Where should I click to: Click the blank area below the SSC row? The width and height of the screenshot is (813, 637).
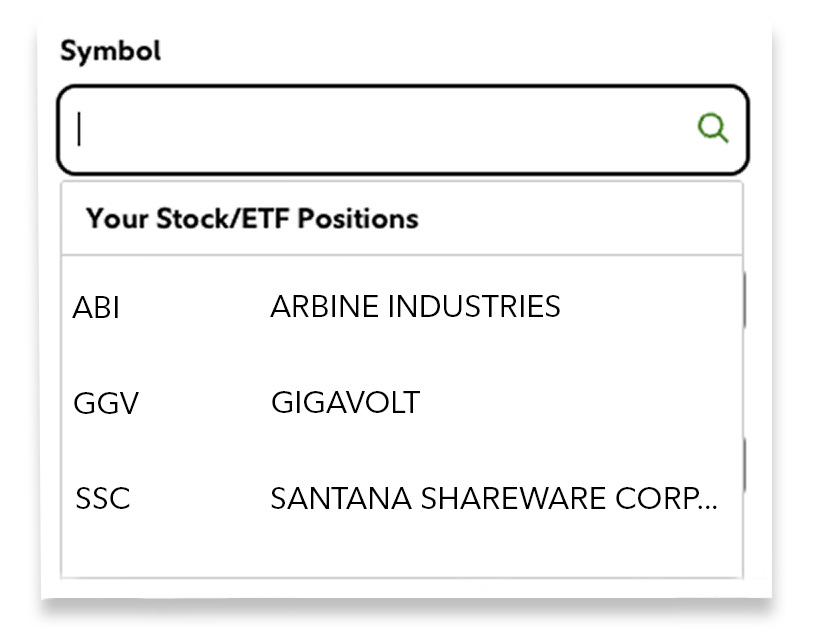pos(400,555)
